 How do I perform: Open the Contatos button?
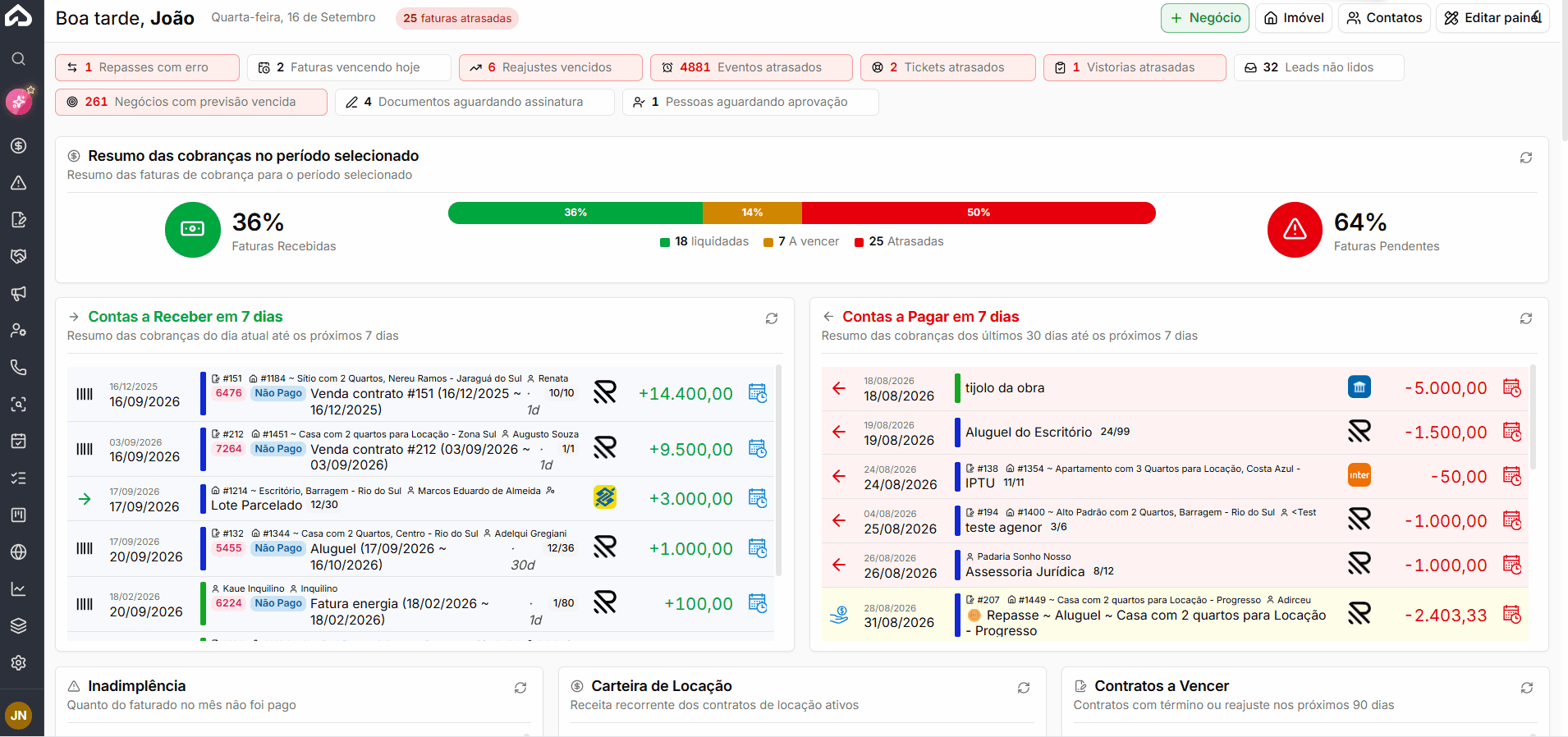pyautogui.click(x=1384, y=18)
